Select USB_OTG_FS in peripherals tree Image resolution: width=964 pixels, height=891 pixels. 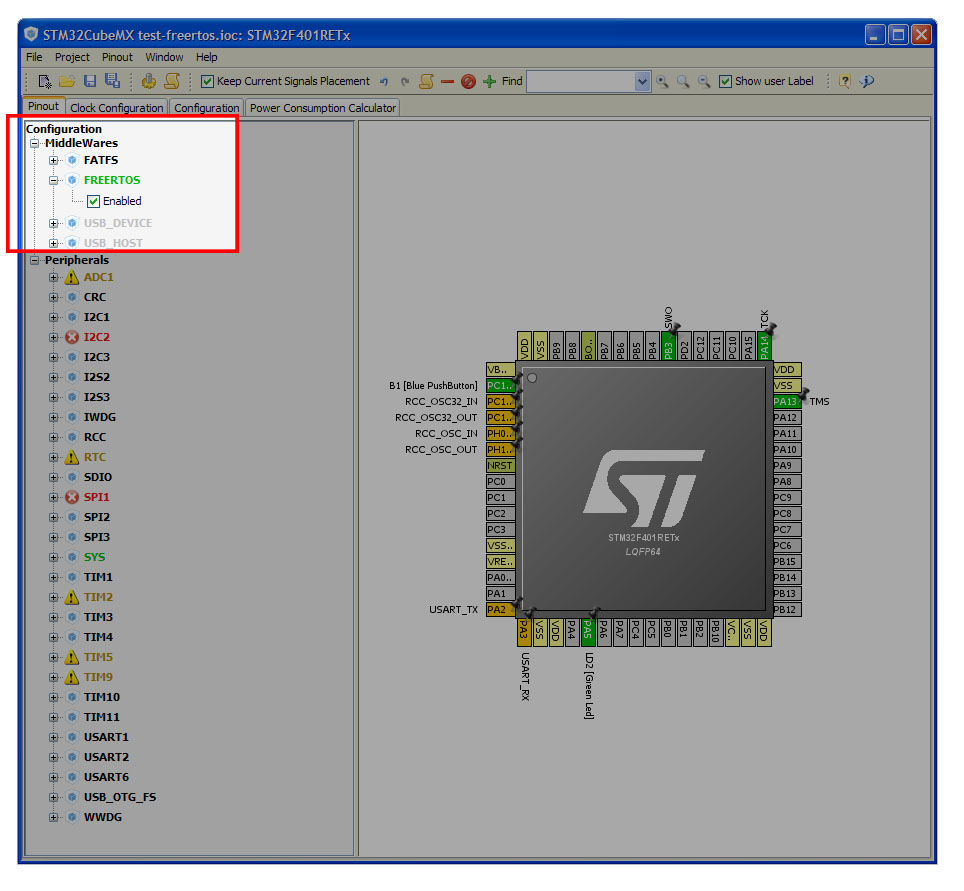(120, 797)
